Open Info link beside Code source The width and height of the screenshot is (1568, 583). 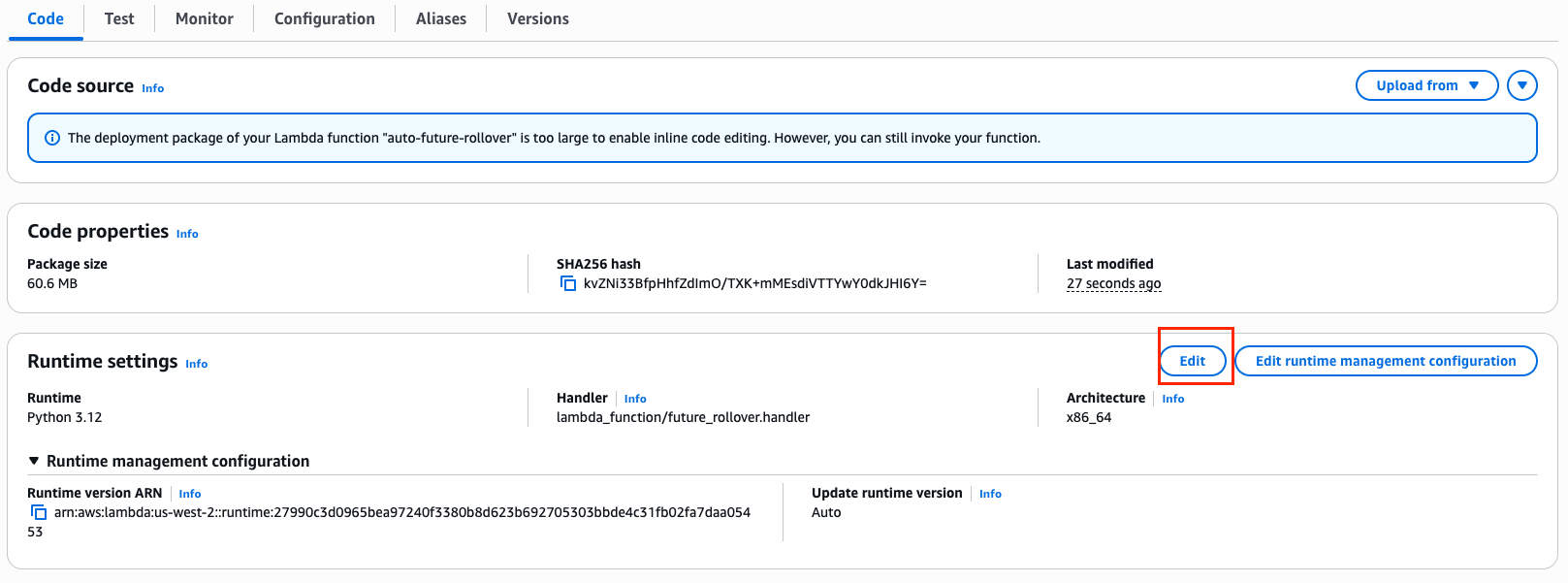(x=152, y=88)
